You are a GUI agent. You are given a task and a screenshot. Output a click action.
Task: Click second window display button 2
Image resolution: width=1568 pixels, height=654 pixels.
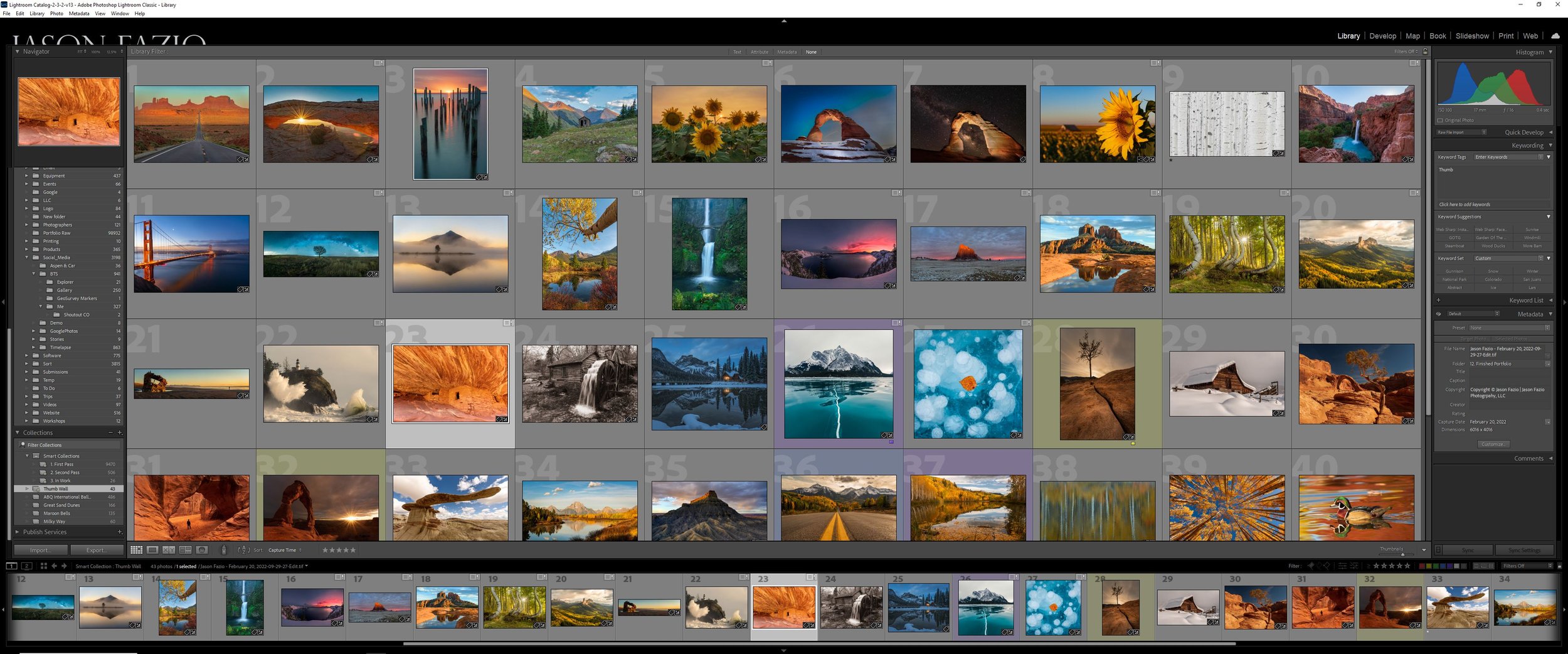[27, 566]
